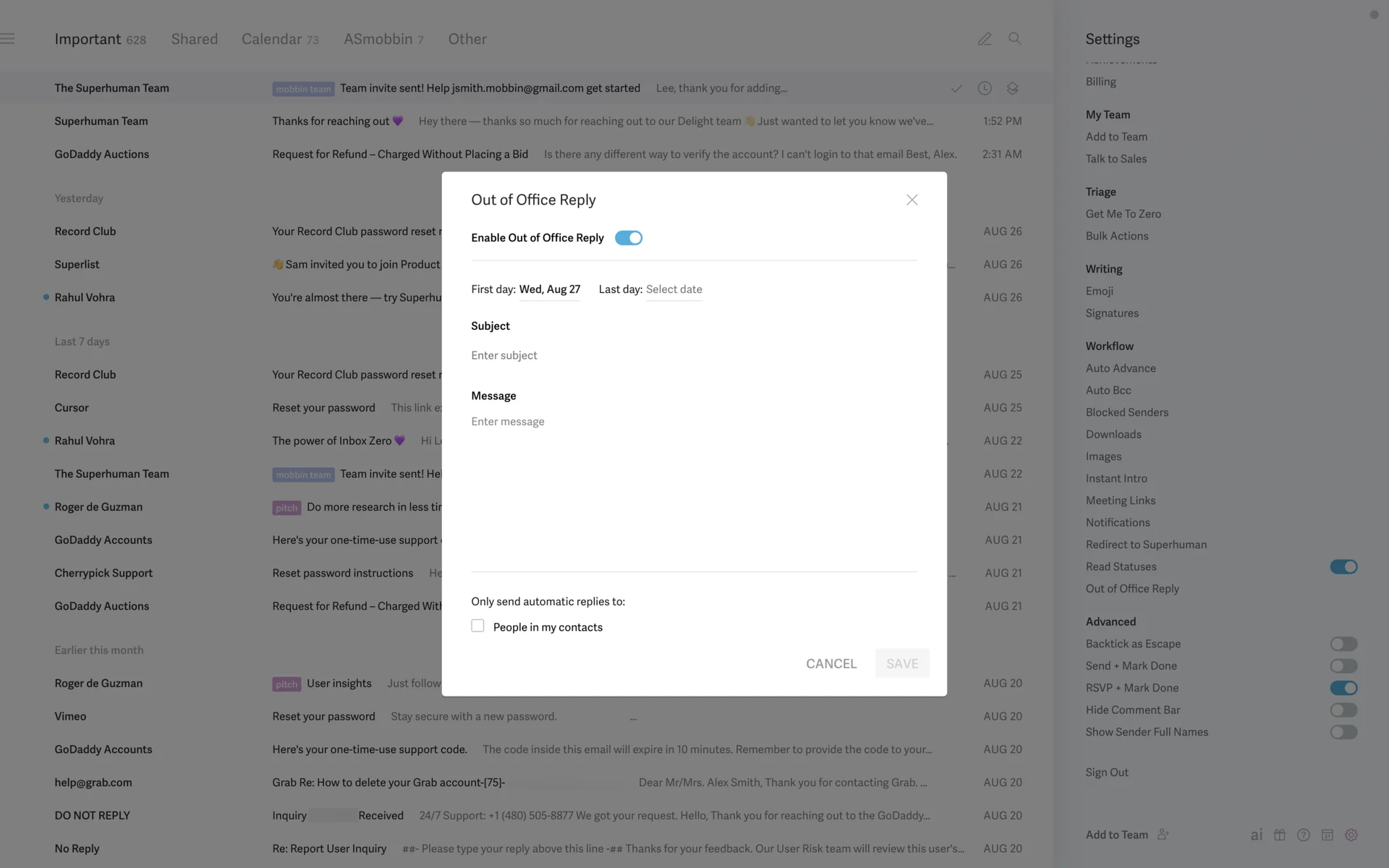Click the SAVE button
Screen dimensions: 1389x868
pyautogui.click(x=901, y=663)
